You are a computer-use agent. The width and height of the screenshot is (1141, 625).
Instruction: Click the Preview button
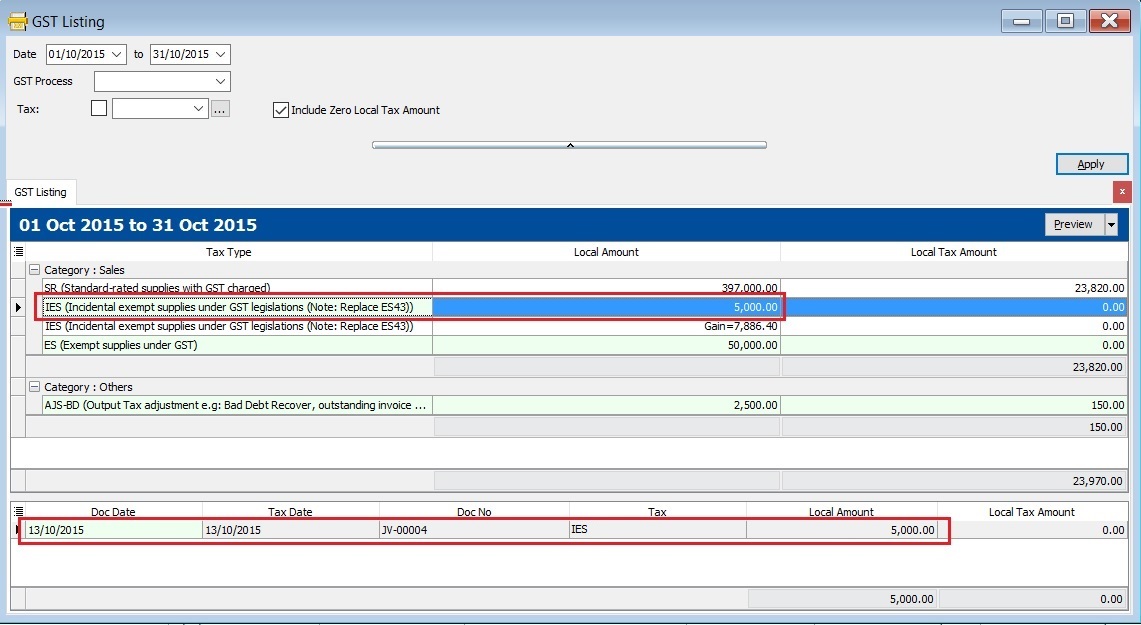pyautogui.click(x=1072, y=224)
